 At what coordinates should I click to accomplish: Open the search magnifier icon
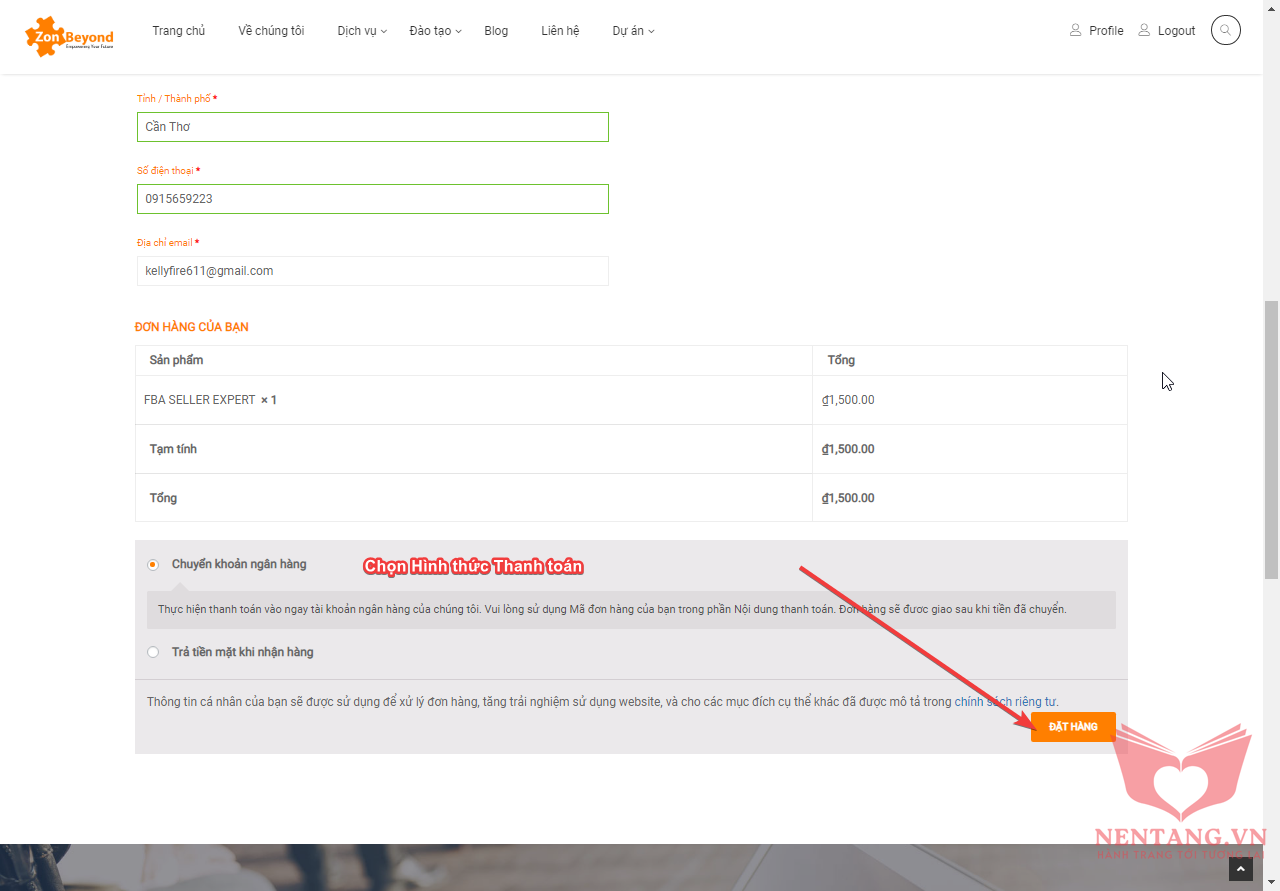1225,30
